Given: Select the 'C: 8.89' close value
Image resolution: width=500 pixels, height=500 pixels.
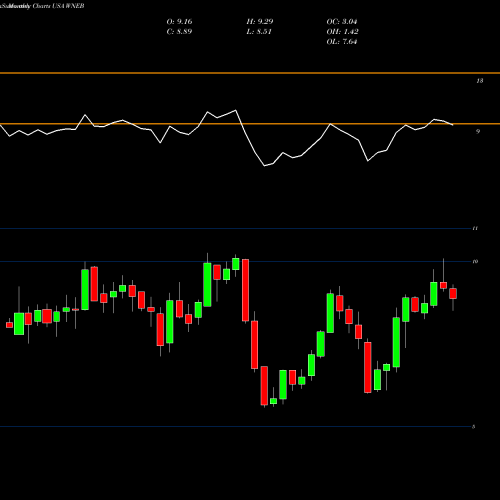Looking at the screenshot, I should pyautogui.click(x=179, y=32).
